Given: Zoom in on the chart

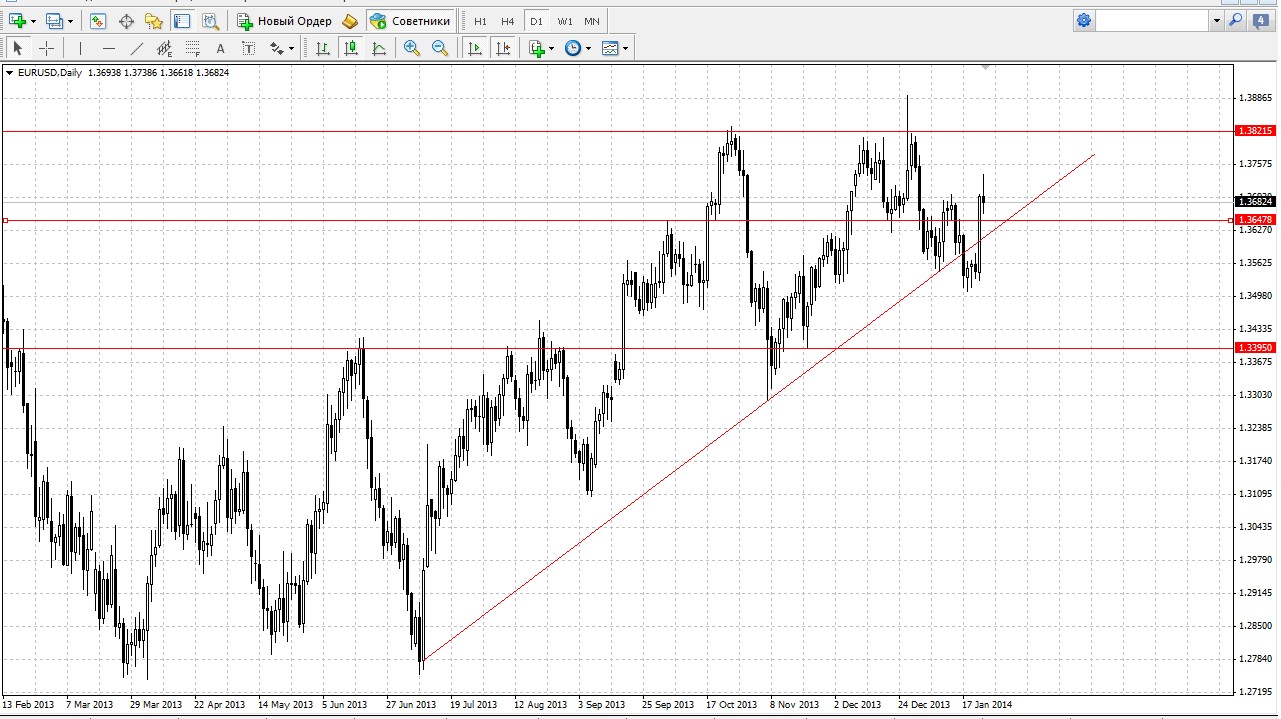Looking at the screenshot, I should (x=412, y=48).
